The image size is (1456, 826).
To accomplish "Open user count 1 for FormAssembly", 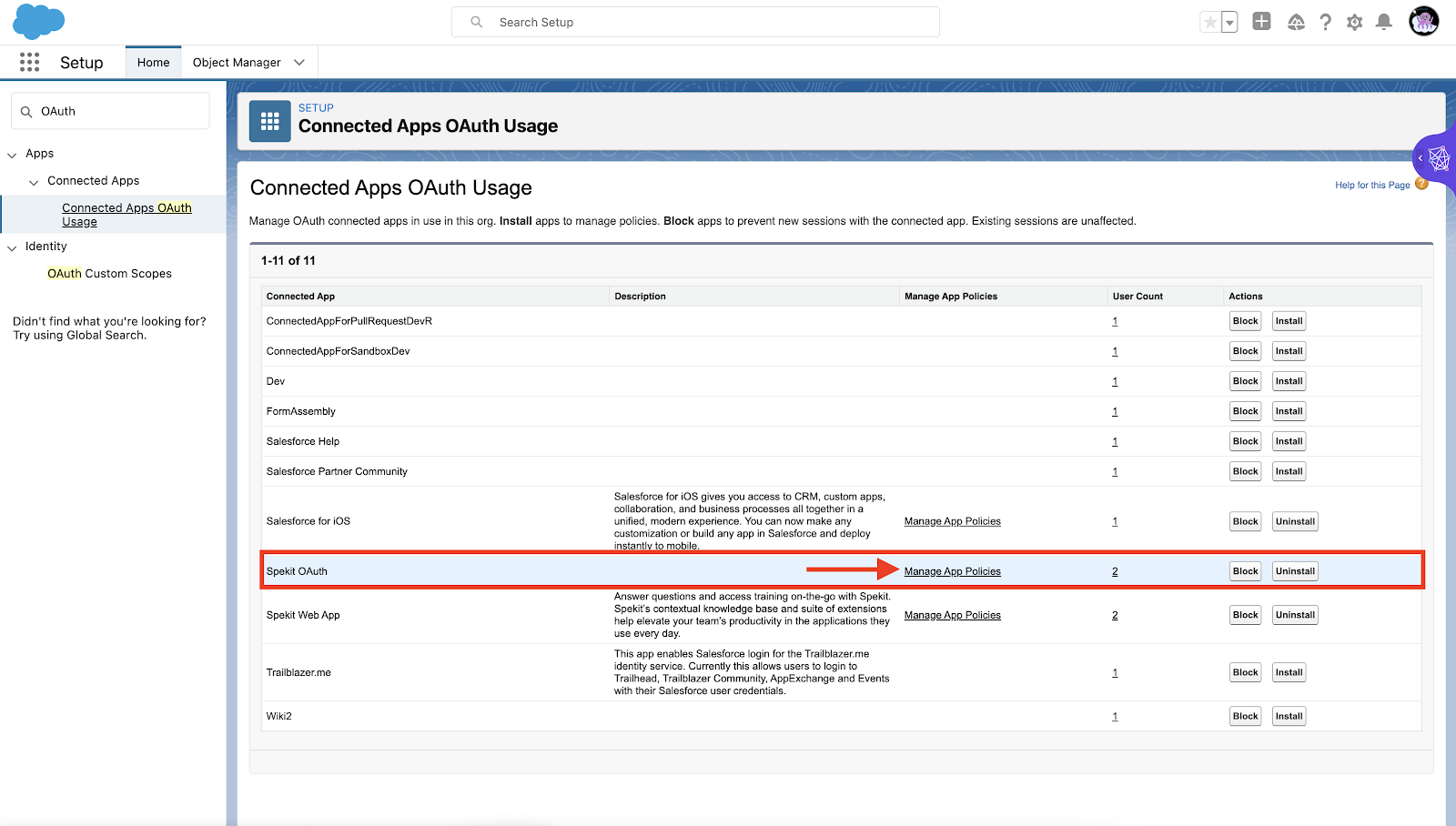I will click(1115, 411).
